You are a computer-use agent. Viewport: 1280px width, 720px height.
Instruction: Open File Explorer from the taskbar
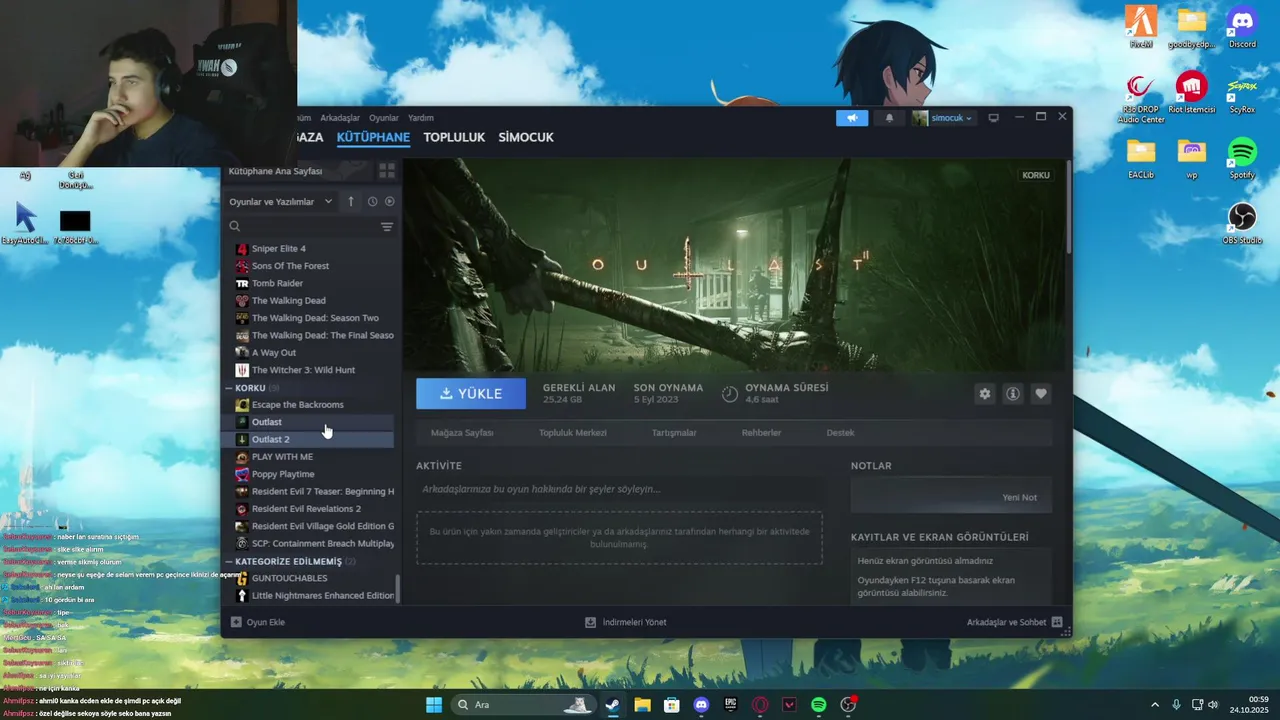(x=642, y=705)
